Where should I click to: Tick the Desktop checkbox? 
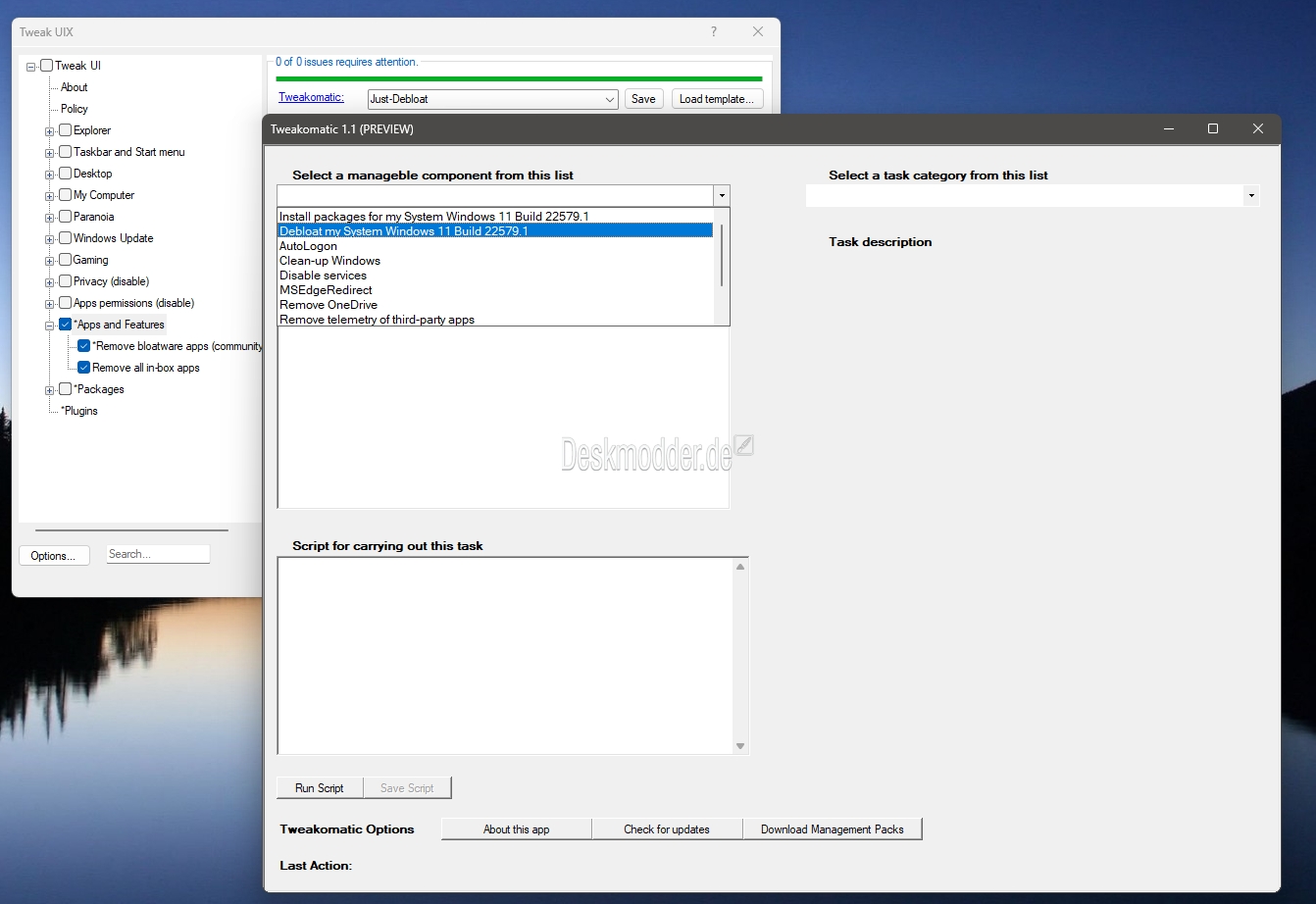65,174
